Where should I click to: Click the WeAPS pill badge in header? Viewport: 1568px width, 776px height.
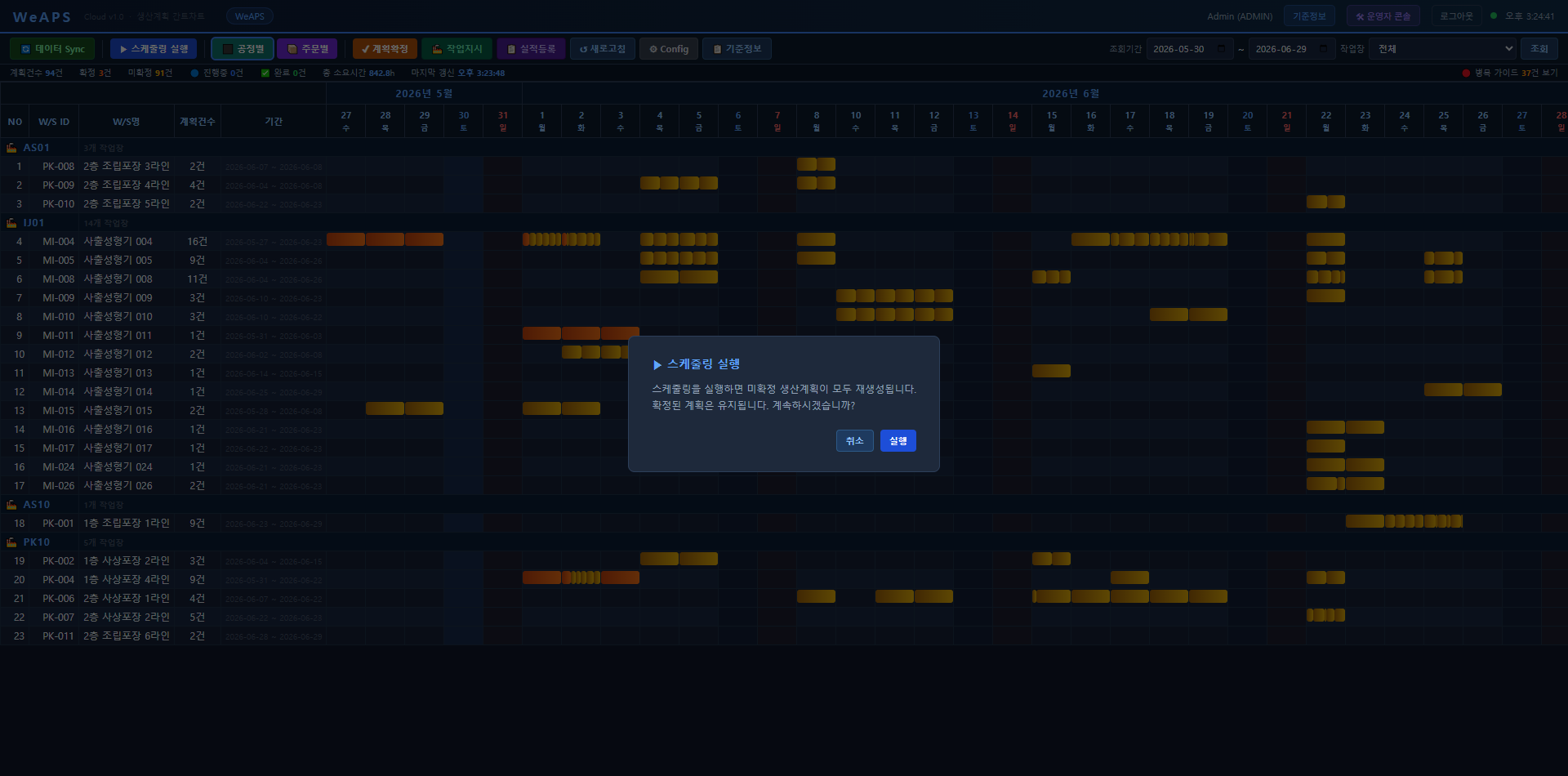pyautogui.click(x=249, y=16)
